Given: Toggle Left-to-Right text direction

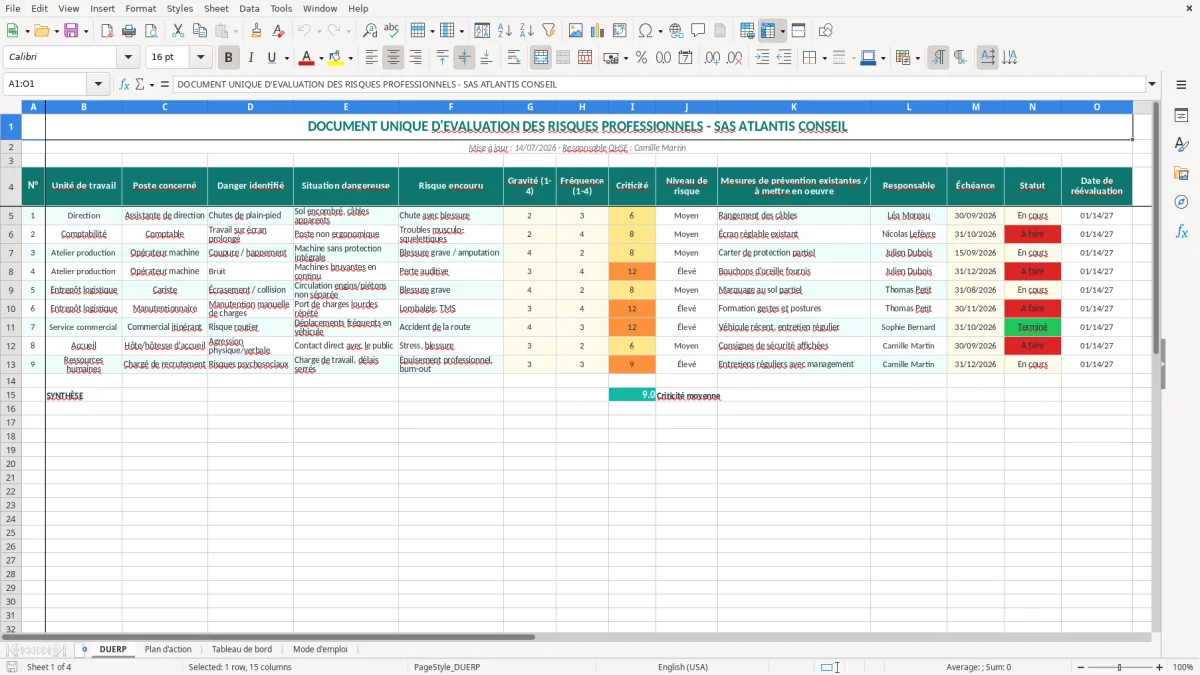Looking at the screenshot, I should click(x=938, y=58).
